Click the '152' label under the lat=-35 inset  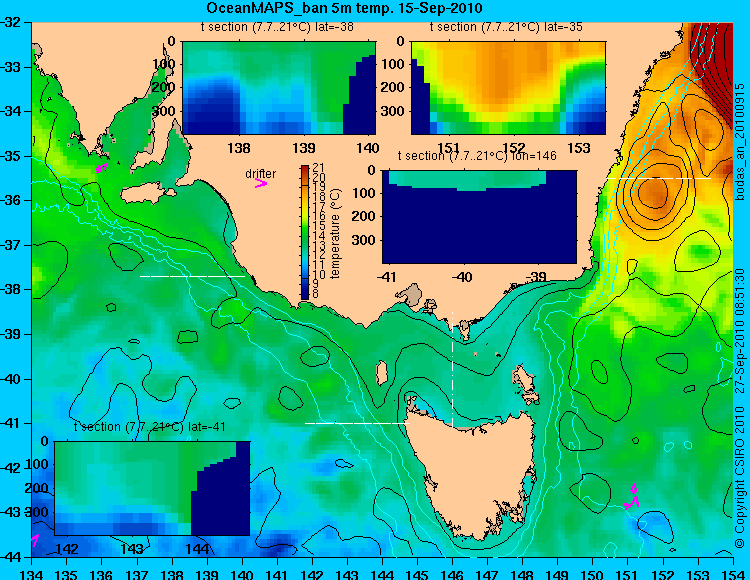point(514,148)
